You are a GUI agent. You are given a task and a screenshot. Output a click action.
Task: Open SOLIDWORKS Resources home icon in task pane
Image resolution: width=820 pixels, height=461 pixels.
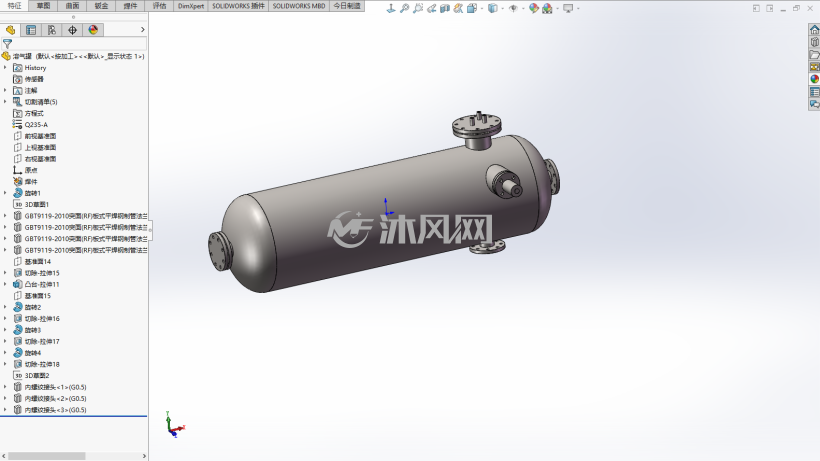pyautogui.click(x=814, y=30)
